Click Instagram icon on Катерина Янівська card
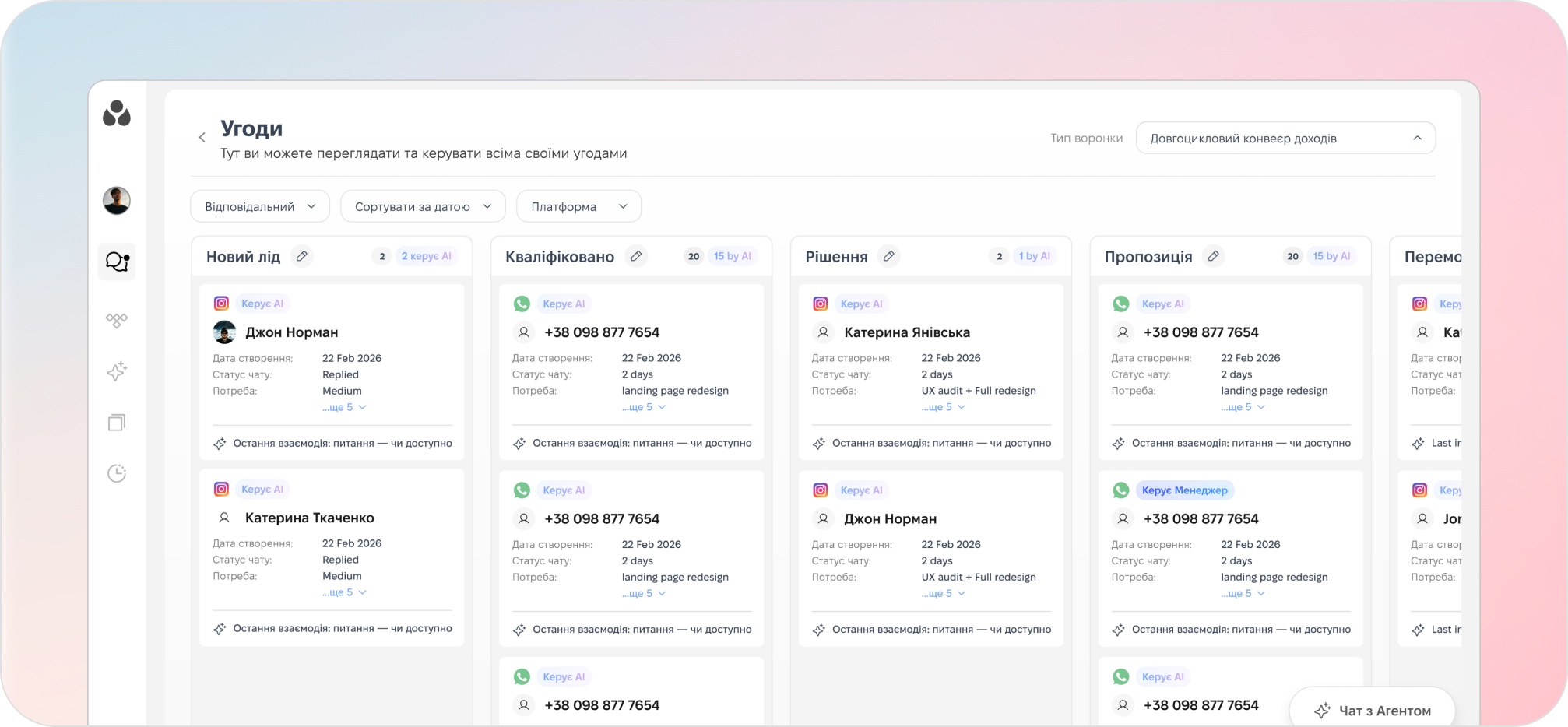The image size is (1568, 727). (x=821, y=304)
